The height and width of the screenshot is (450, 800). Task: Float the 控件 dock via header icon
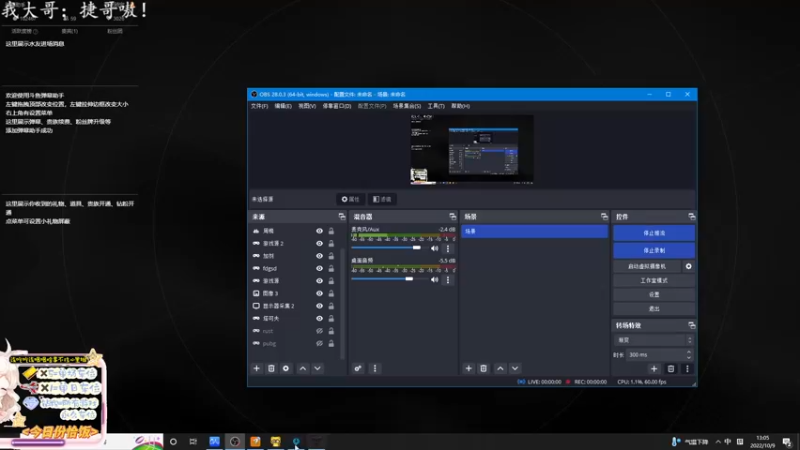point(691,217)
